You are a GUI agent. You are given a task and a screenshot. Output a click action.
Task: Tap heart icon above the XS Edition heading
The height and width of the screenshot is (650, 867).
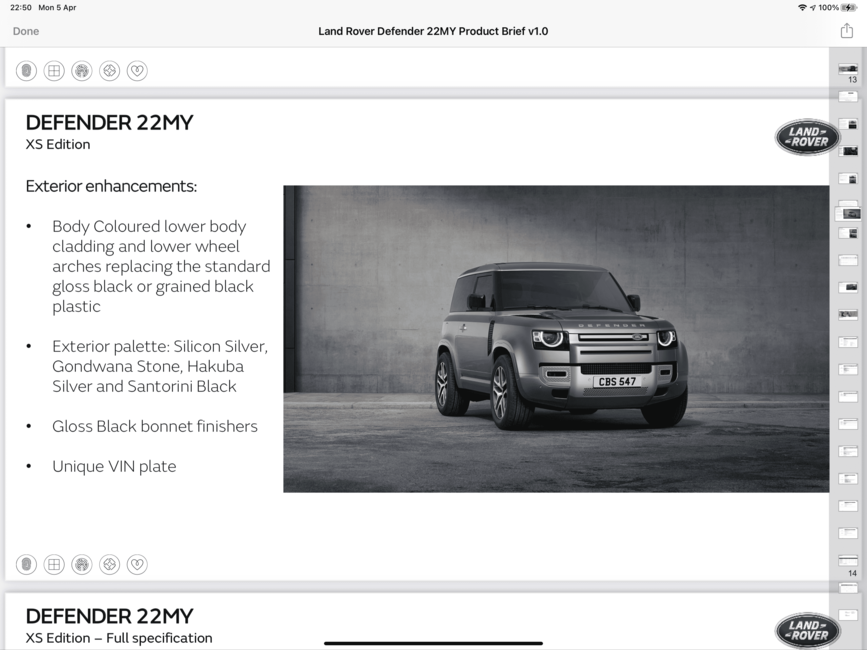pyautogui.click(x=137, y=71)
